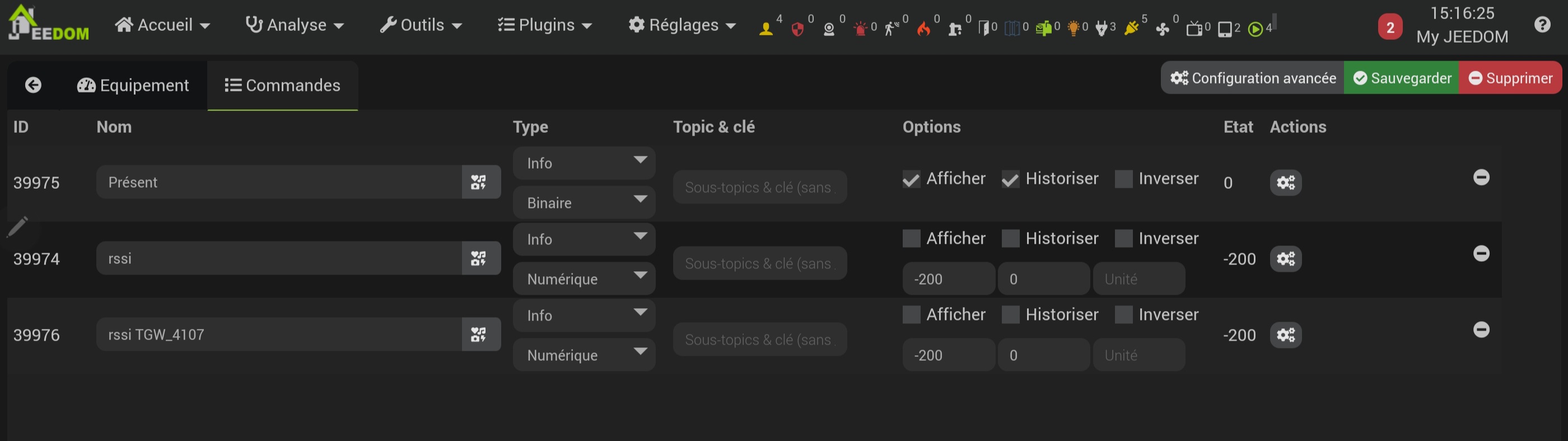Image resolution: width=1568 pixels, height=441 pixels.
Task: Open the Binaire subtype dropdown
Action: click(583, 203)
